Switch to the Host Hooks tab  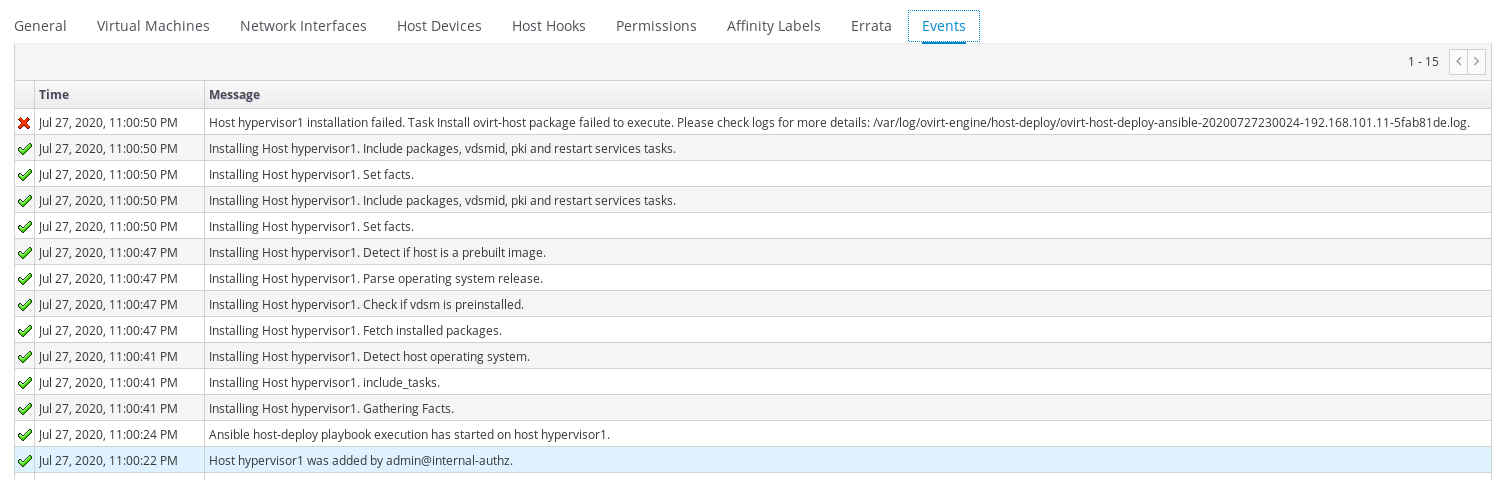pyautogui.click(x=548, y=26)
